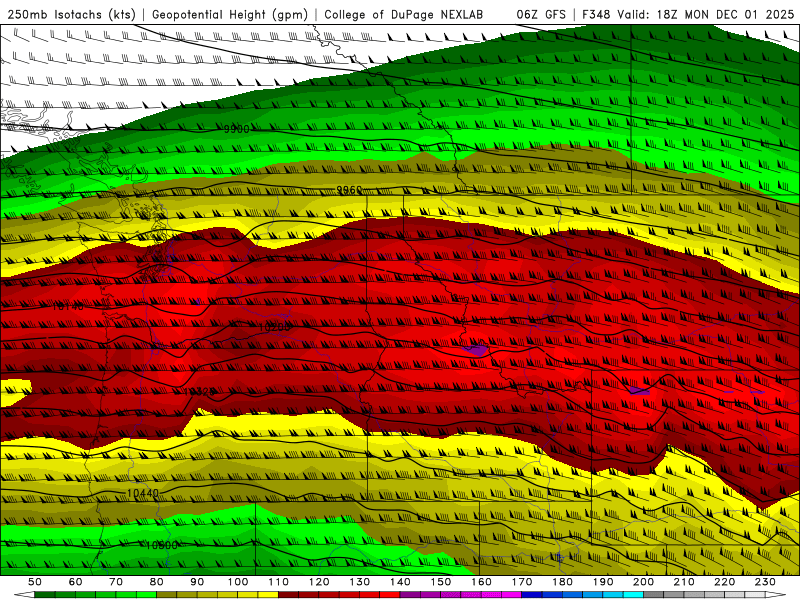The width and height of the screenshot is (800, 600).
Task: Select the 70 kts legend value
Action: [x=116, y=582]
